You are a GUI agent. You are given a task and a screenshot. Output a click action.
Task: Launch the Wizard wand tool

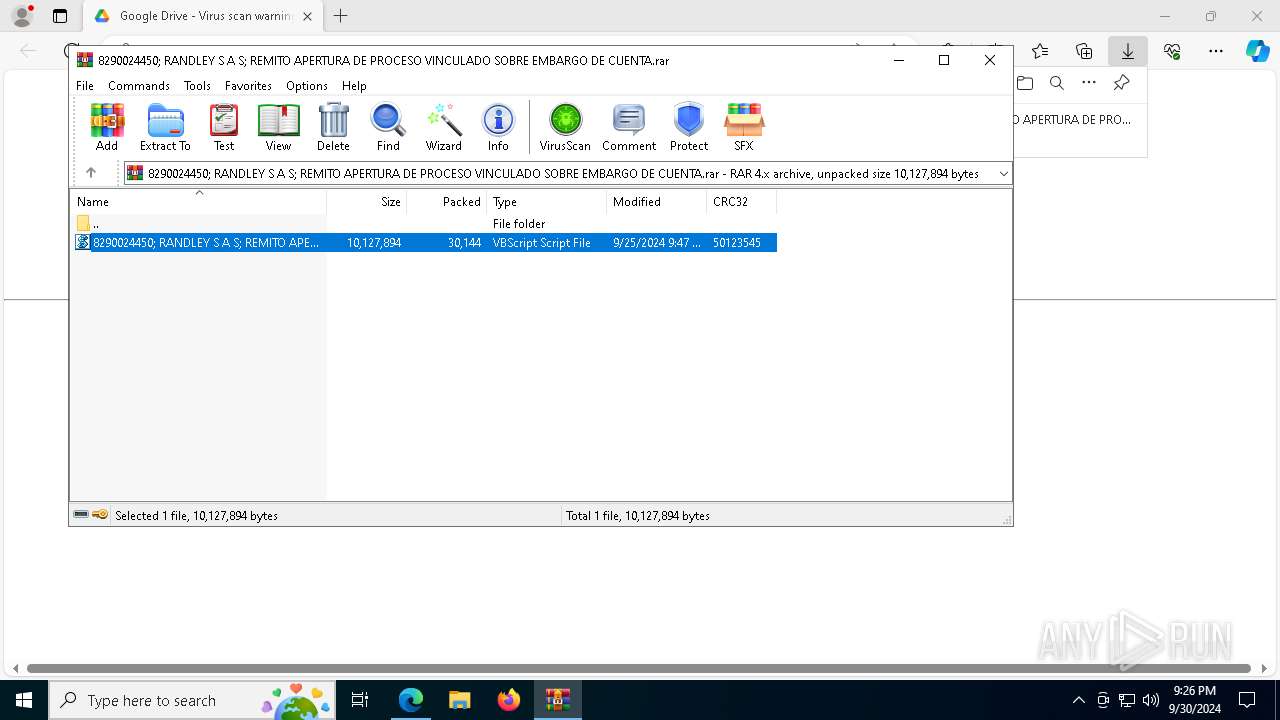click(444, 127)
